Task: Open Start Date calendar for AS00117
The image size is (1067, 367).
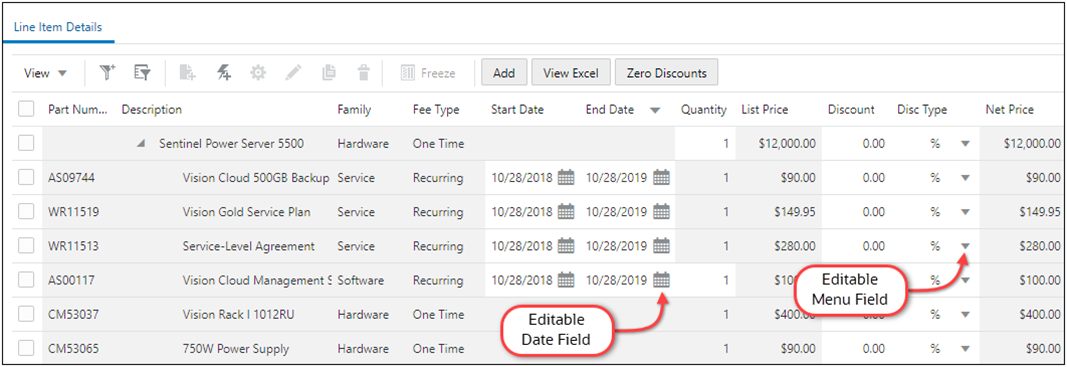Action: (x=566, y=280)
